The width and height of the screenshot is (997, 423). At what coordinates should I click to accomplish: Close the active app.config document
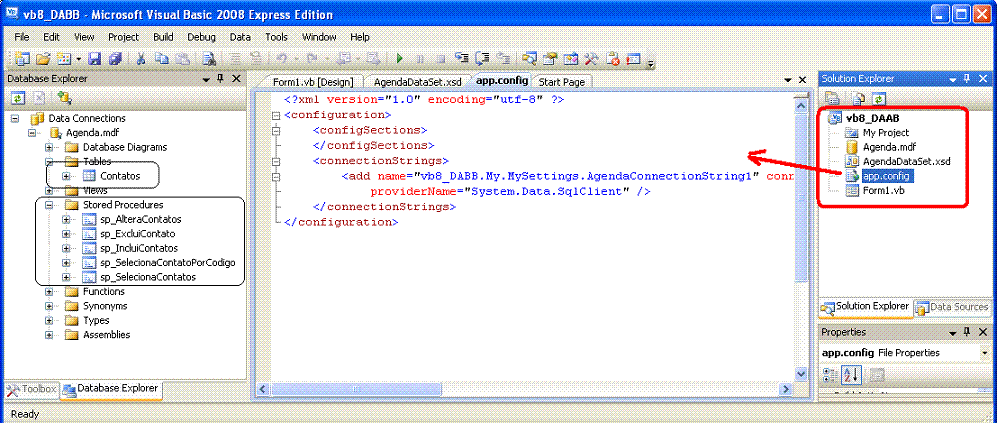click(x=802, y=80)
